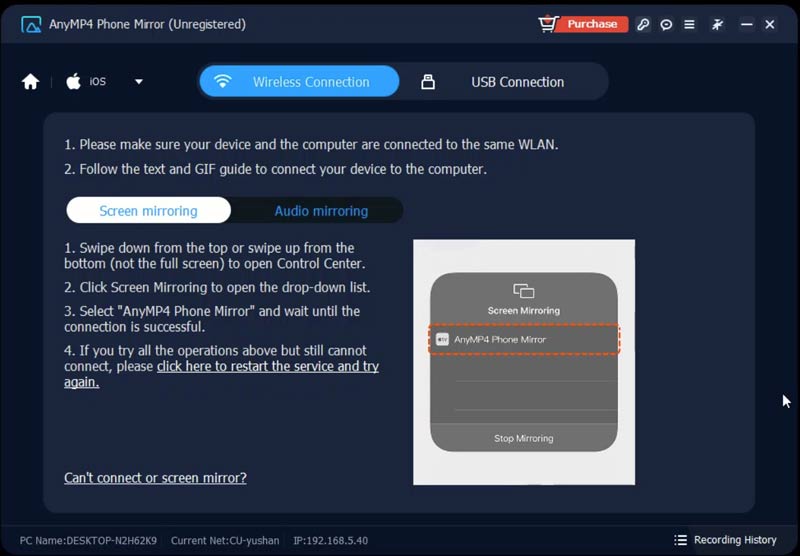Click the Screen Mirroring guide GIF image

[x=524, y=362]
